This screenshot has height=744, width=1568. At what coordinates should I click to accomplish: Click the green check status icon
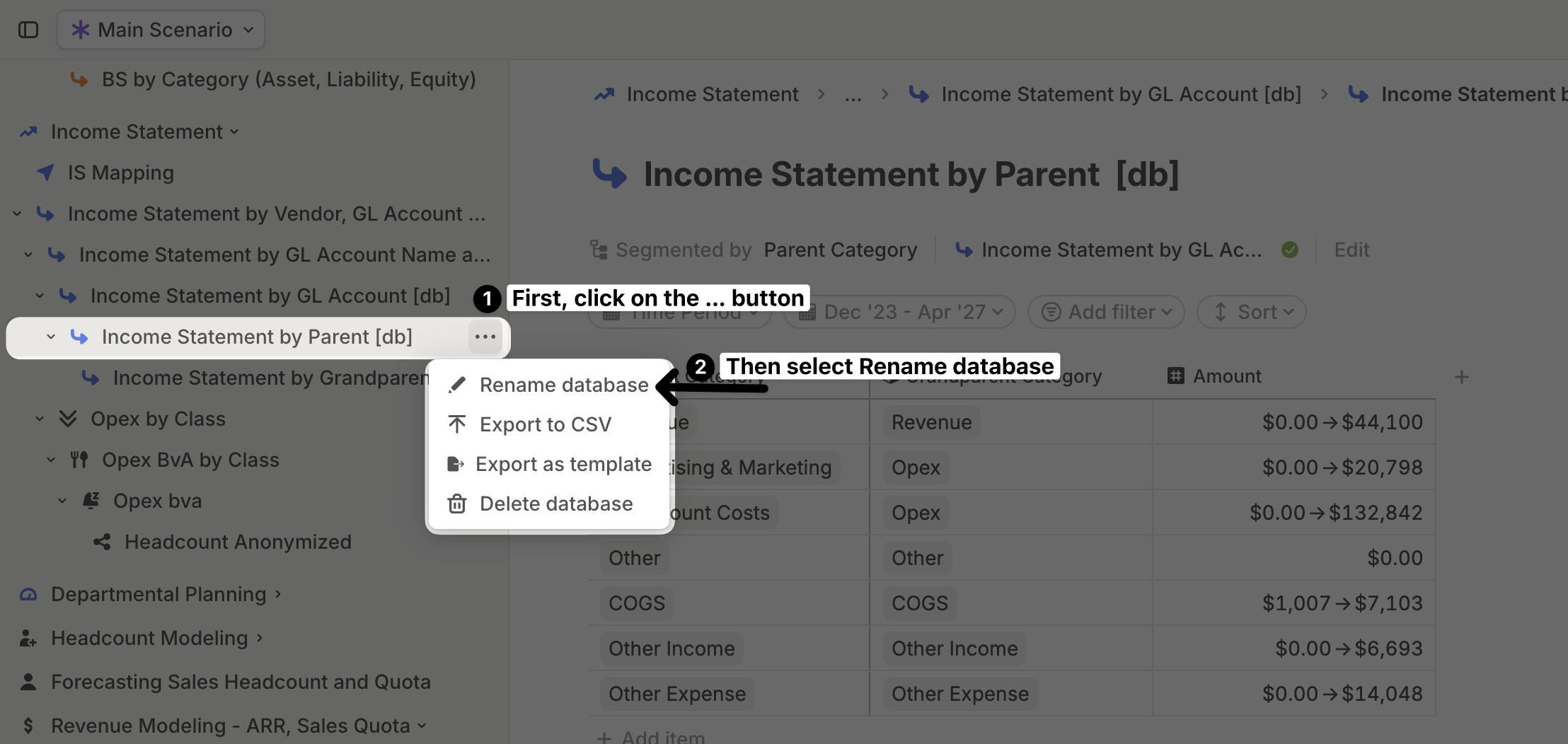(1290, 250)
